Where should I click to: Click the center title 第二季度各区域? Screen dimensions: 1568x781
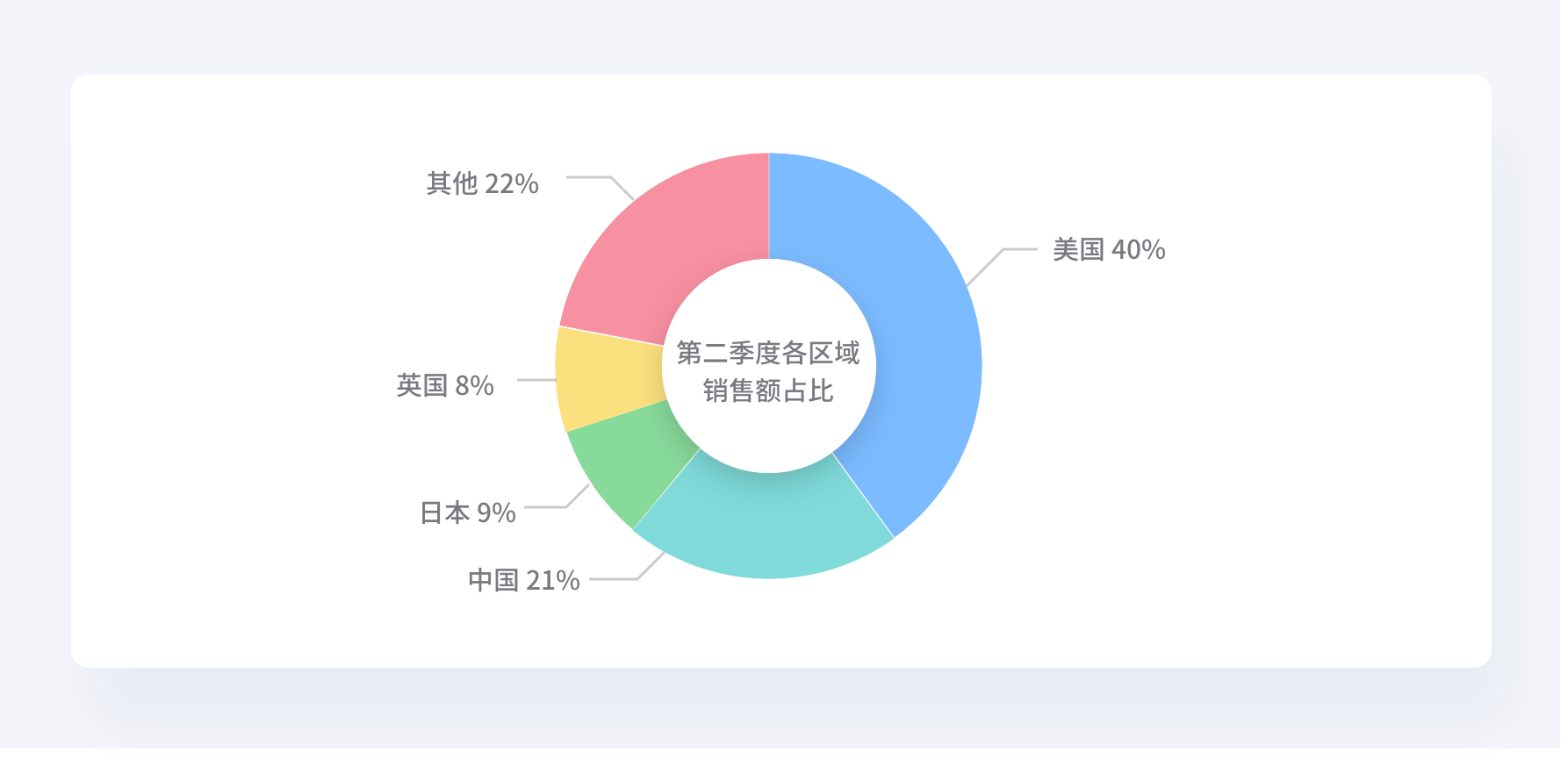(x=768, y=353)
